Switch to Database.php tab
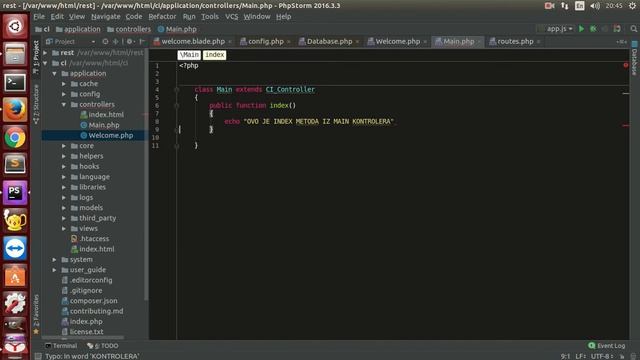Screen dimensions: 640x360 (x=329, y=42)
